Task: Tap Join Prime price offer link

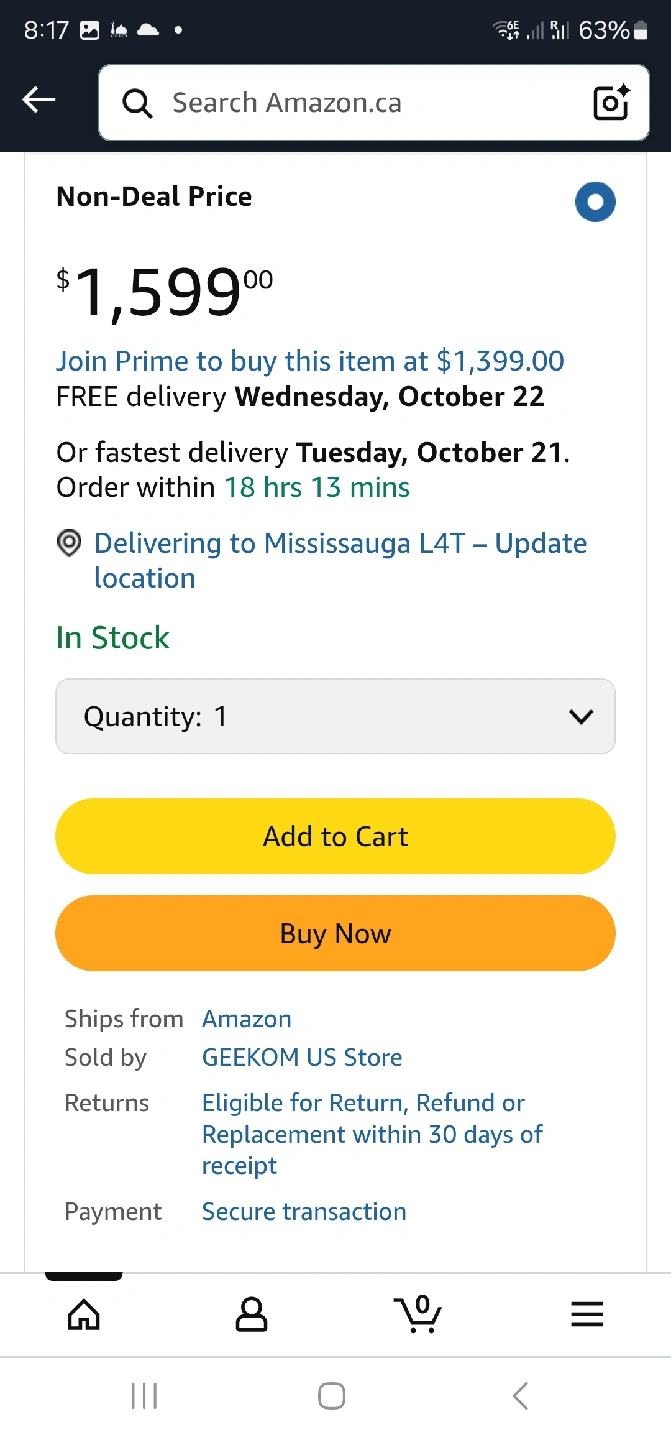Action: point(310,361)
